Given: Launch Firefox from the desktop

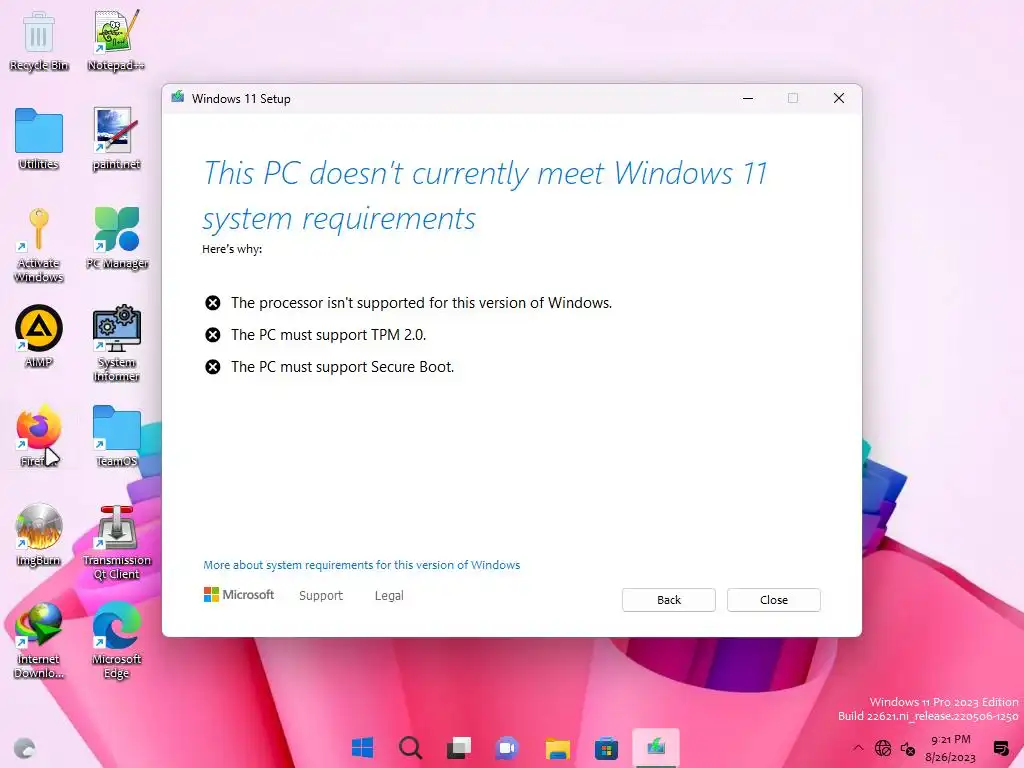Looking at the screenshot, I should 39,436.
